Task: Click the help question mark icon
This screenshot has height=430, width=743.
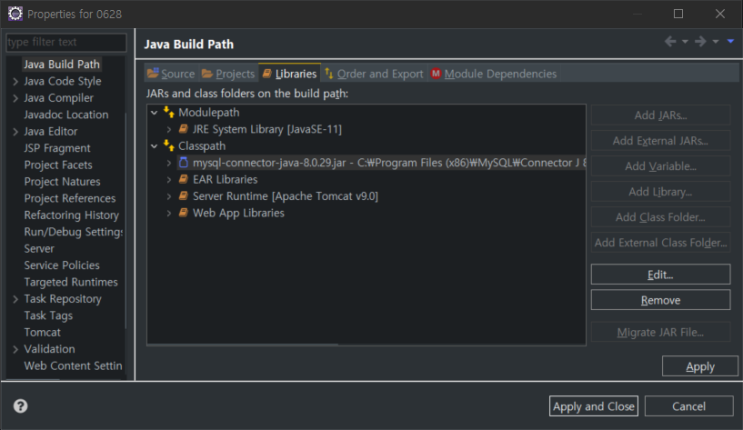Action: [20, 406]
